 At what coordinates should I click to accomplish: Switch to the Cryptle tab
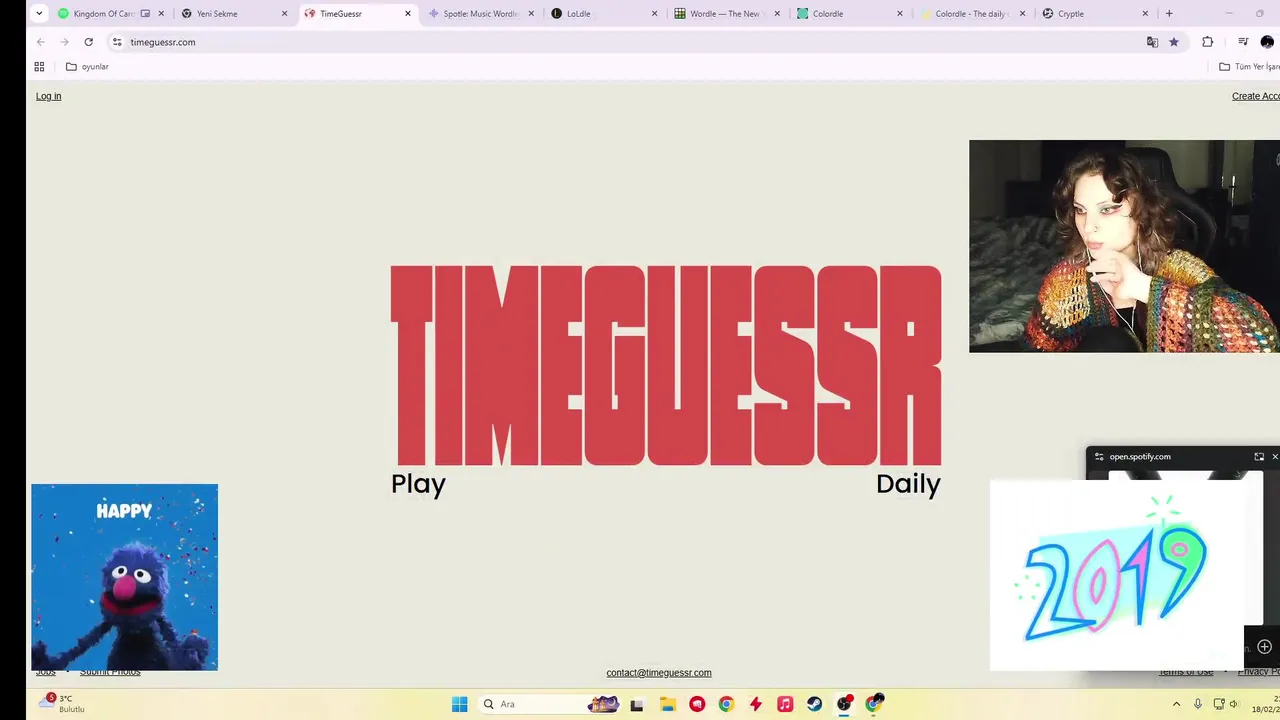pyautogui.click(x=1096, y=14)
